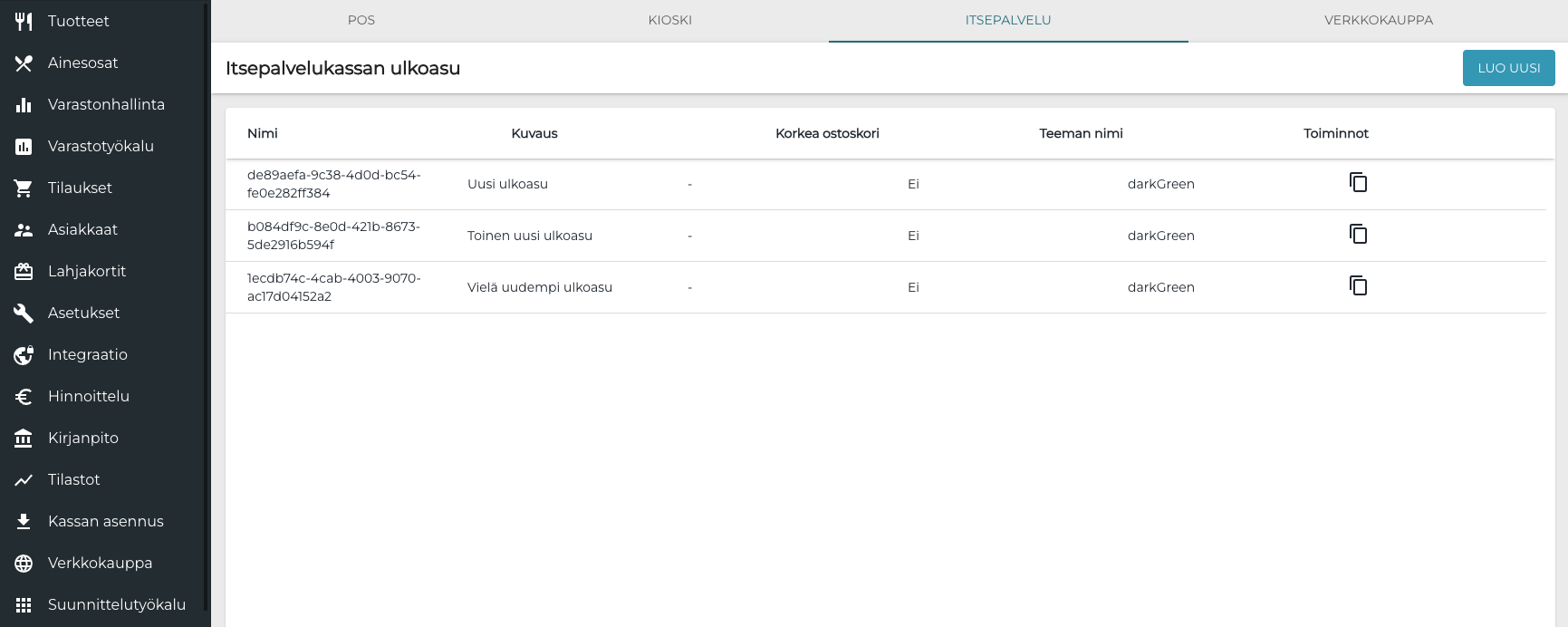Click the 'Uusi ulkoasu' description cell

tap(507, 184)
